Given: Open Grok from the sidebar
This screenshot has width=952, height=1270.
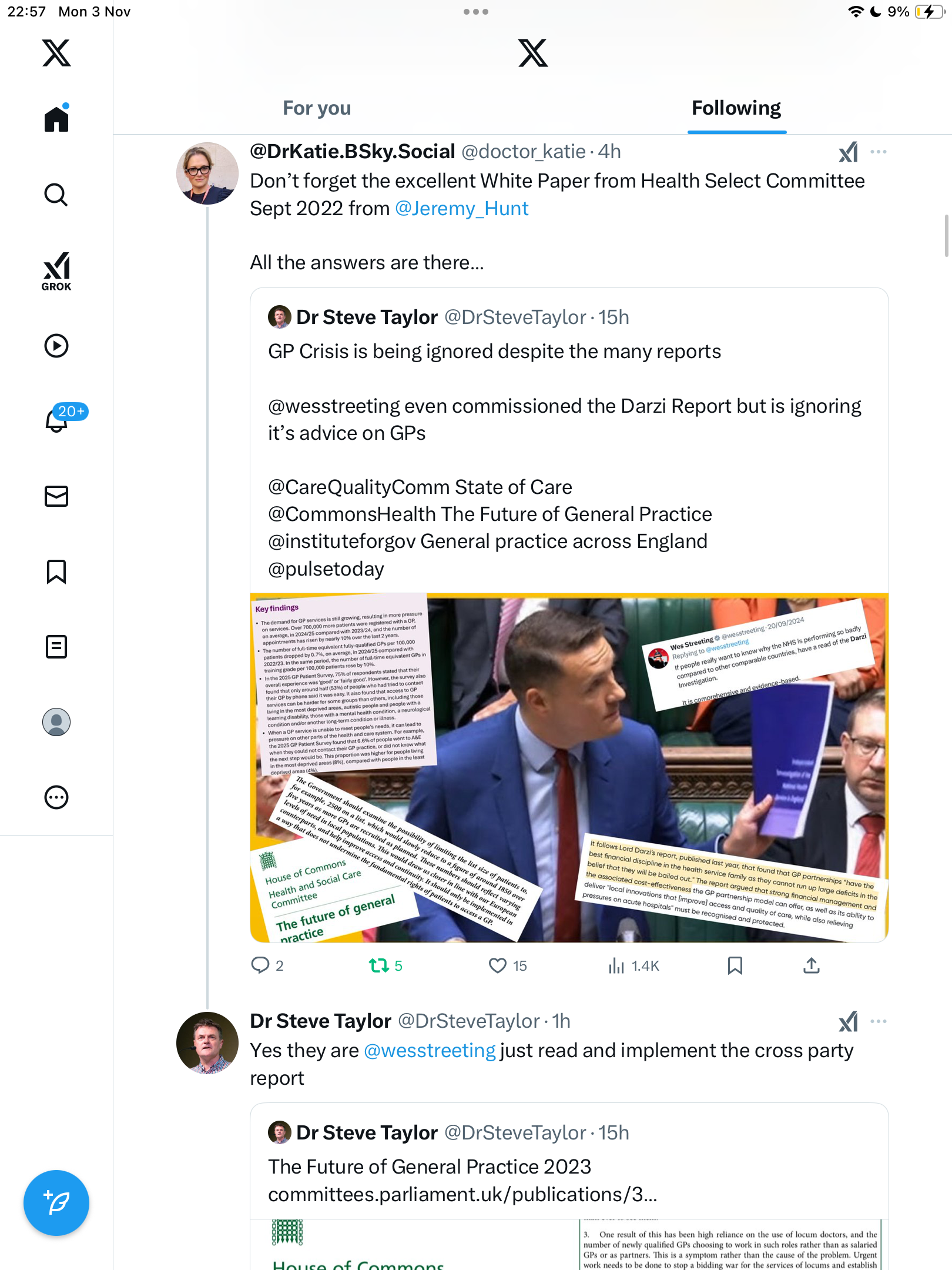Looking at the screenshot, I should [56, 272].
